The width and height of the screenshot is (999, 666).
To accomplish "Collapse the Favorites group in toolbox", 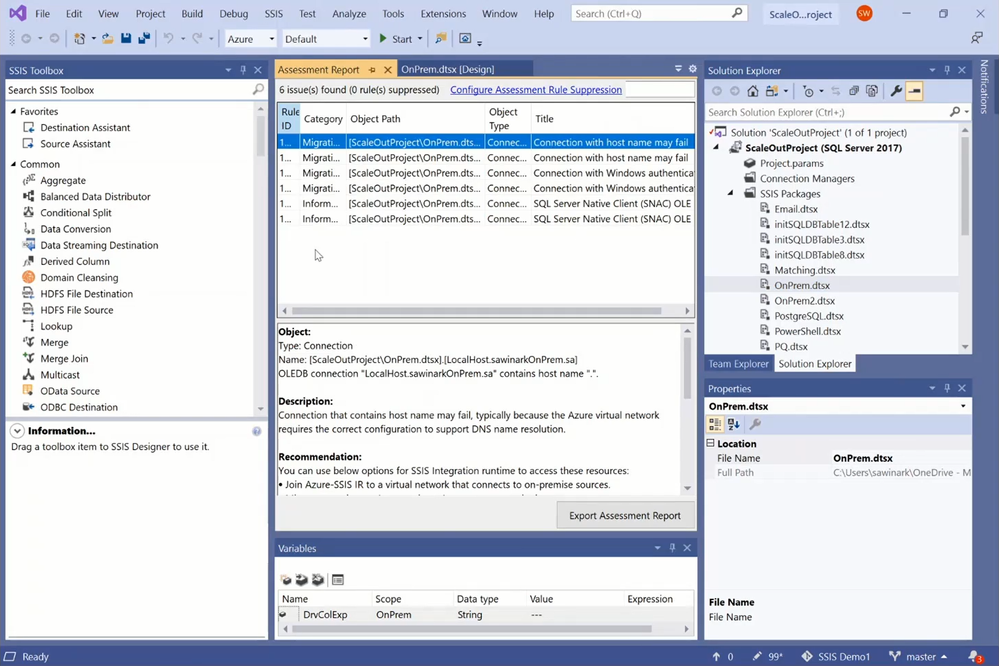I will coord(13,111).
